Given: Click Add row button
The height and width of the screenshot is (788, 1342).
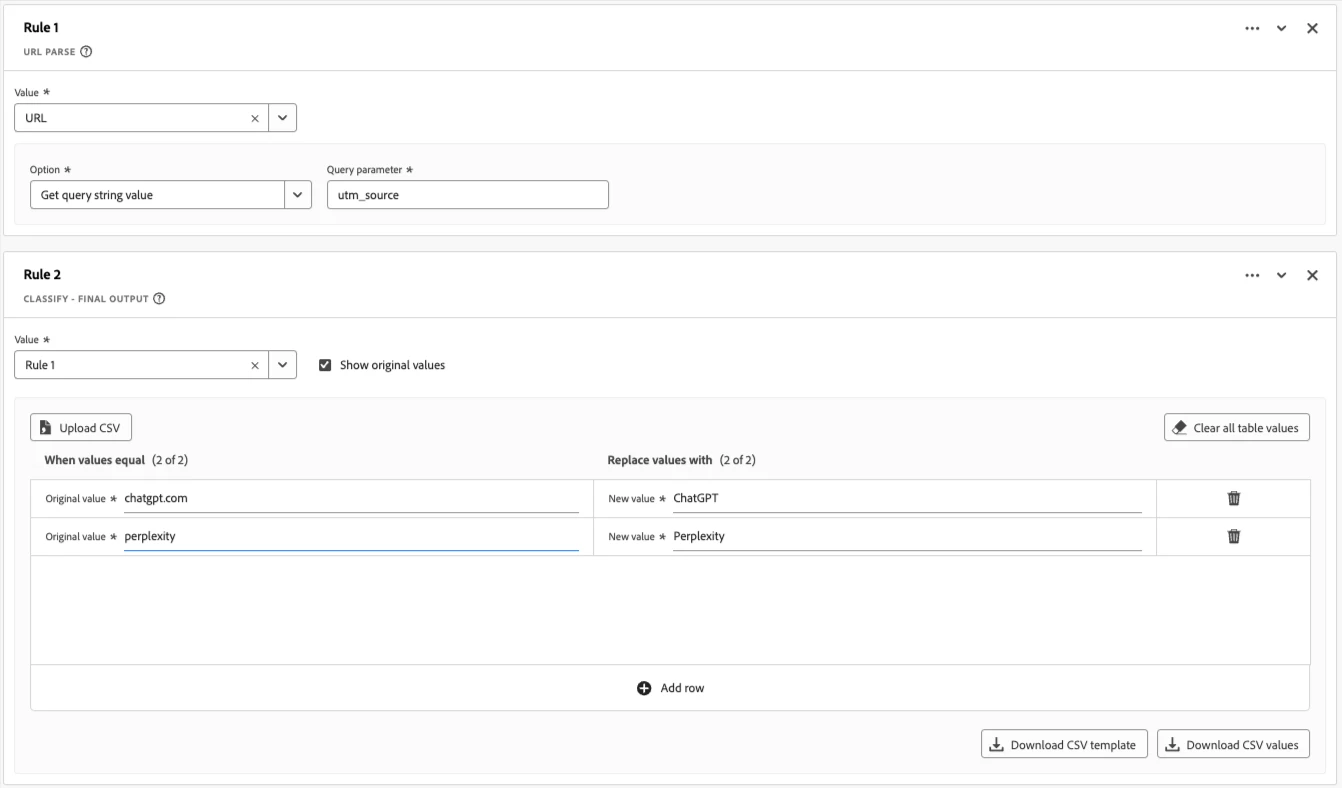Looking at the screenshot, I should (670, 688).
